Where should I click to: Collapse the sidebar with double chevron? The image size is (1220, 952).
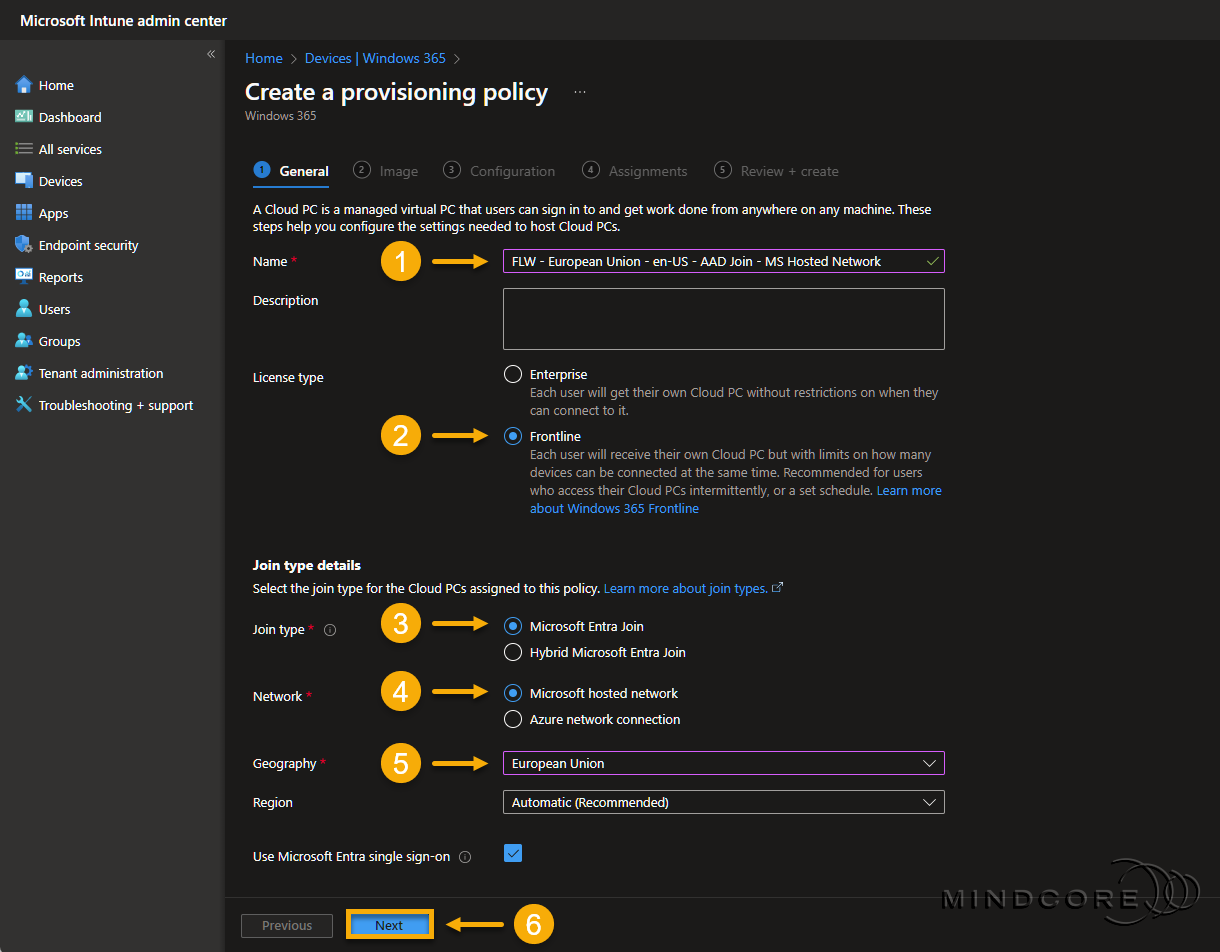(211, 54)
